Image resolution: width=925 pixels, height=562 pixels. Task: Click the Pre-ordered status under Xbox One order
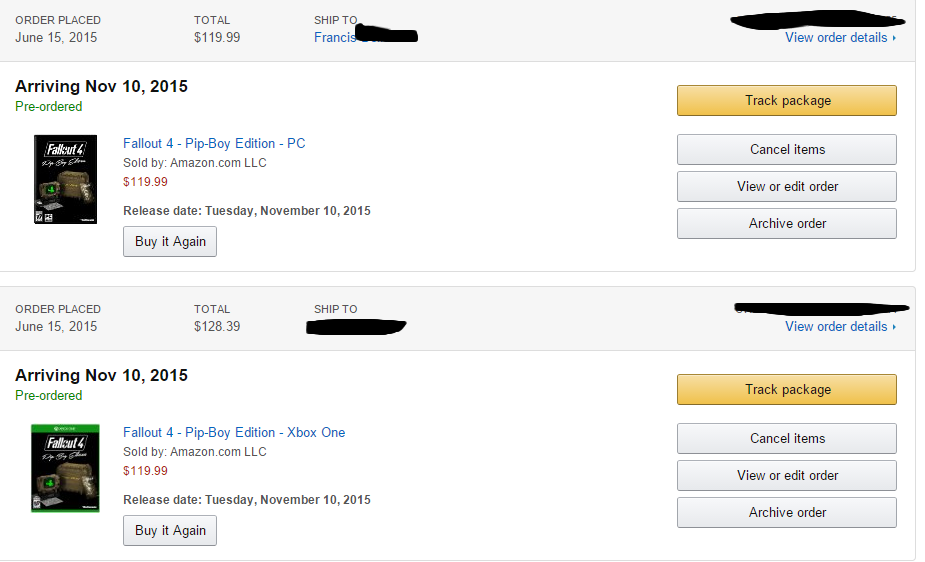pyautogui.click(x=49, y=396)
